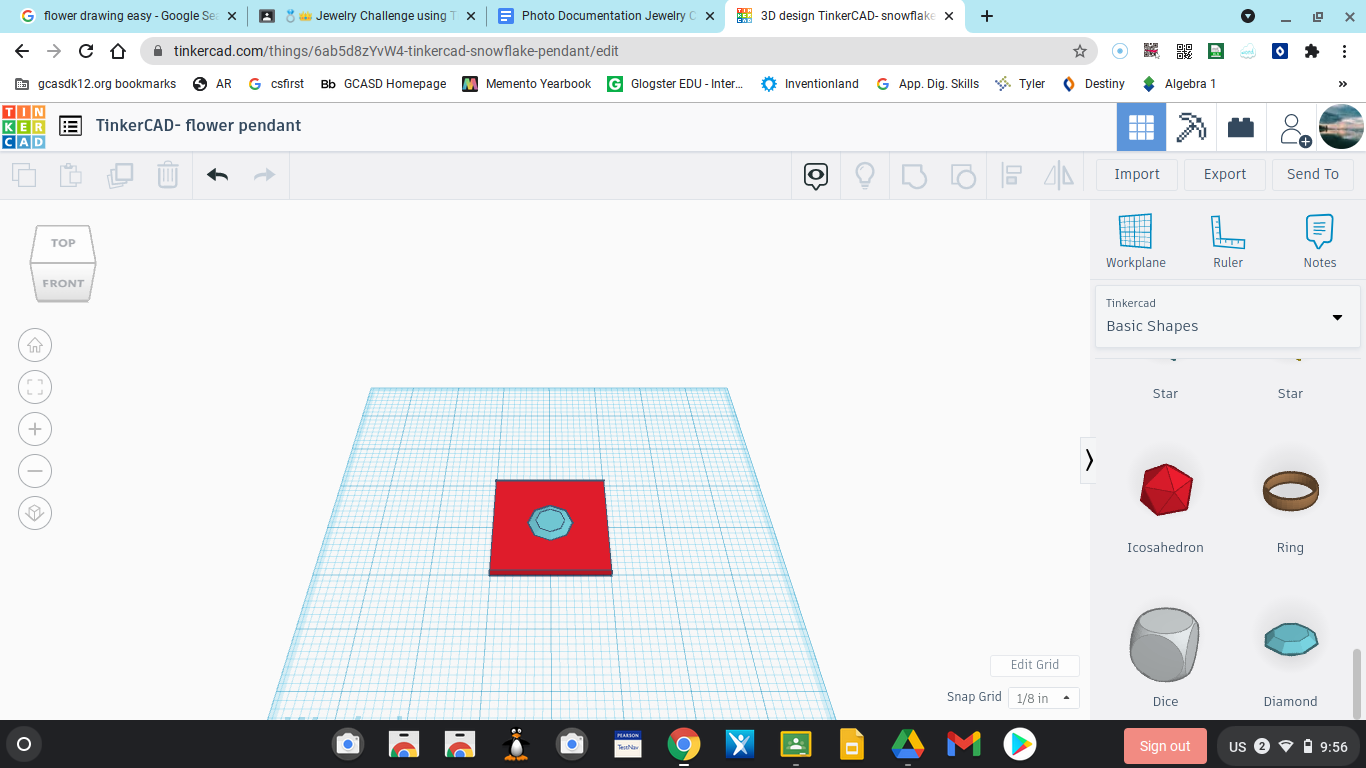The height and width of the screenshot is (768, 1366).
Task: Click the Edit Grid button
Action: point(1034,665)
